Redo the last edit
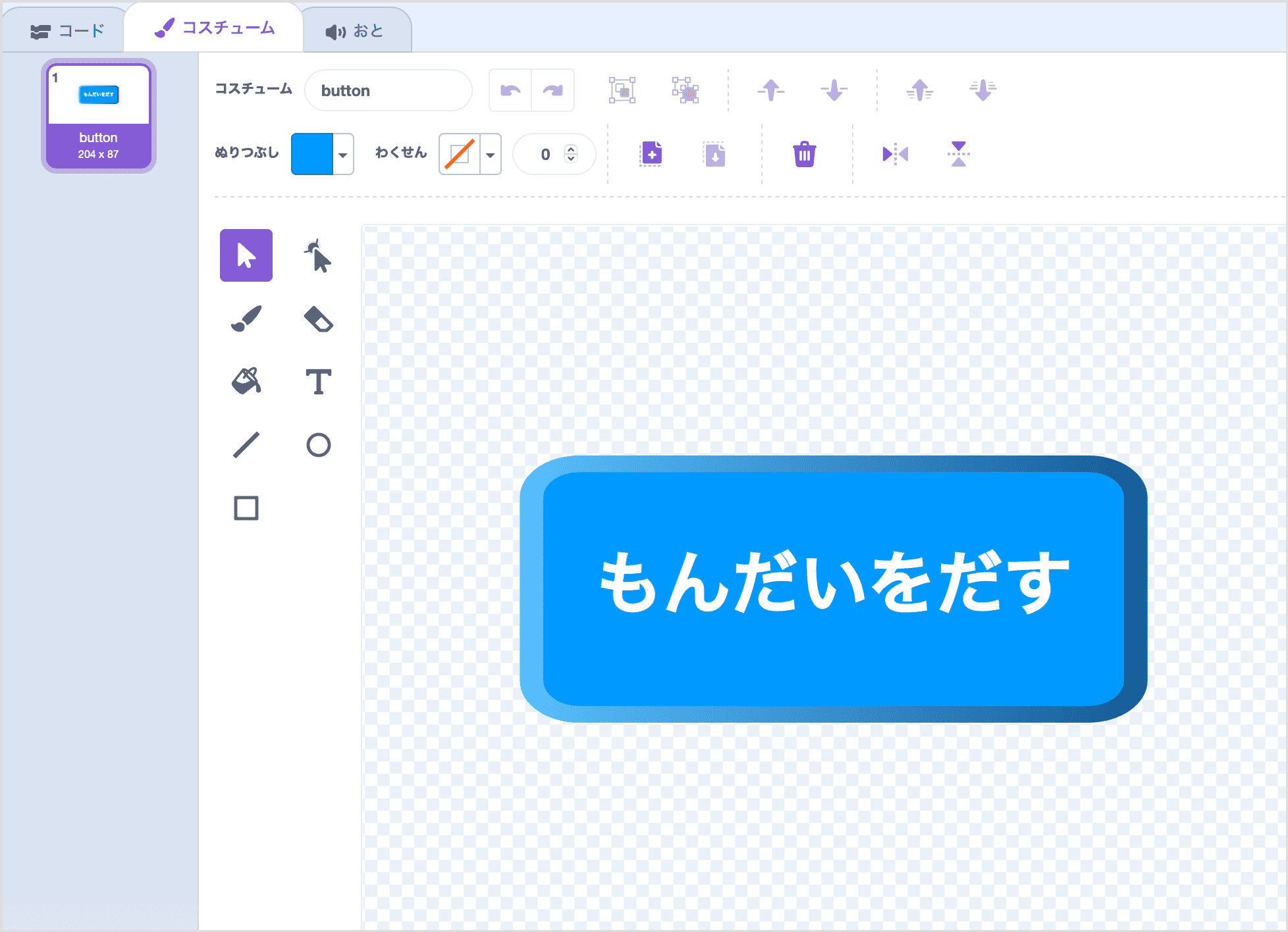Image resolution: width=1288 pixels, height=932 pixels. pos(552,90)
